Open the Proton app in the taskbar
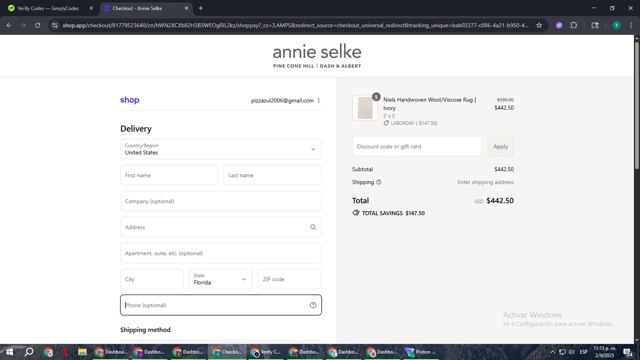640x360 pixels. (420, 352)
